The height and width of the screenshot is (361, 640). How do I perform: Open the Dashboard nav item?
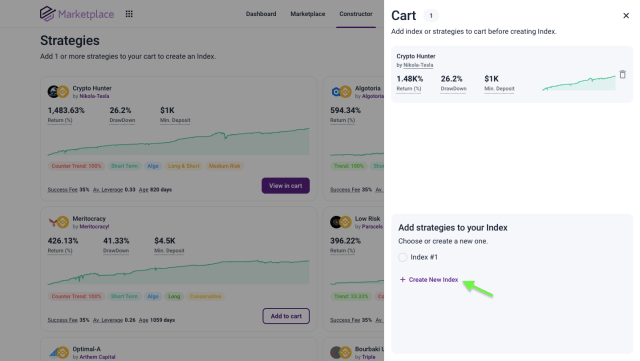coord(261,14)
